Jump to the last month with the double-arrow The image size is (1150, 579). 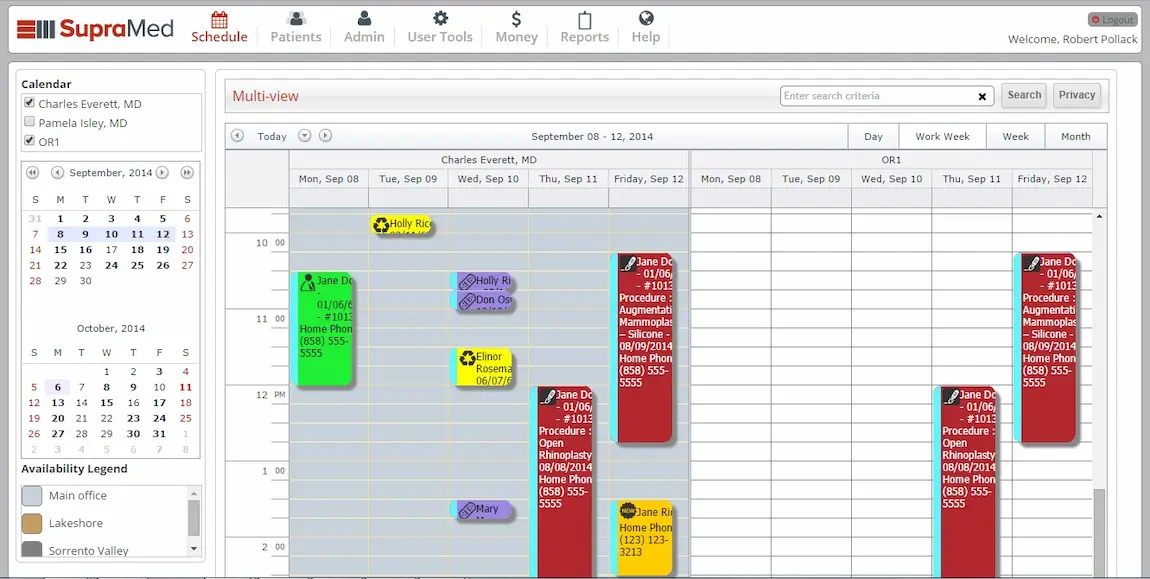coord(186,172)
